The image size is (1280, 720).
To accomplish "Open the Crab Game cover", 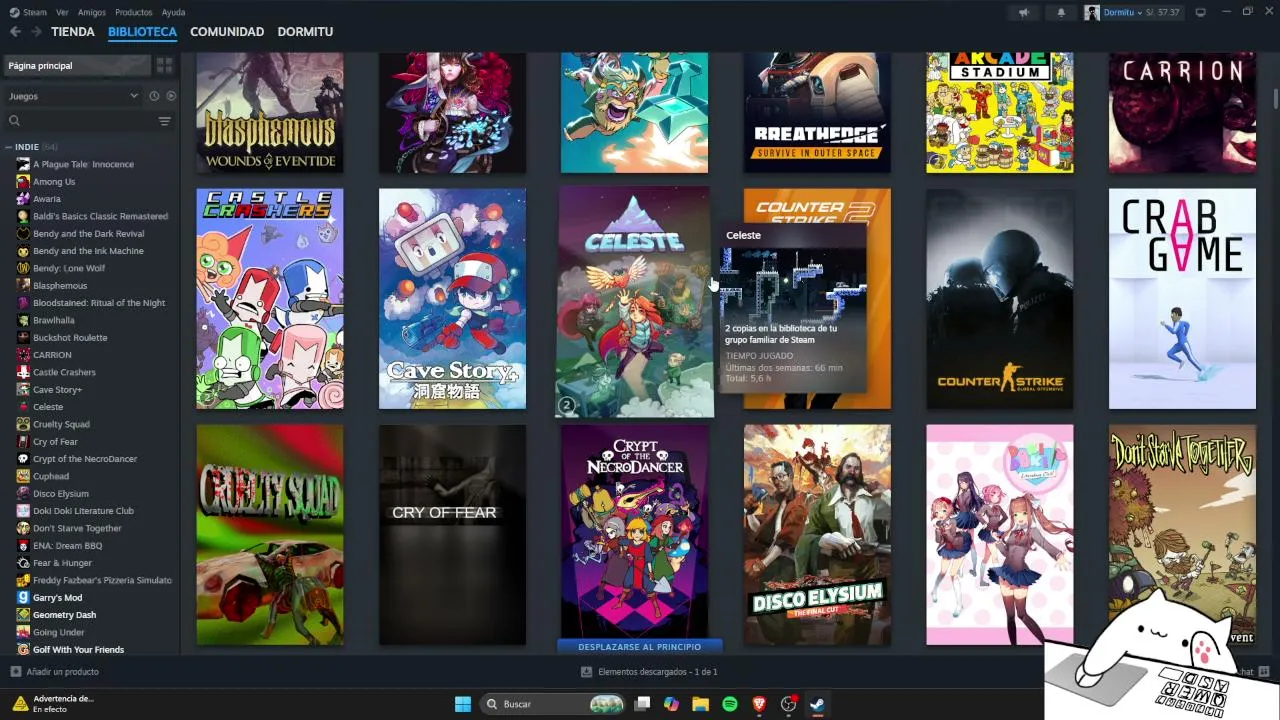I will tap(1182, 299).
